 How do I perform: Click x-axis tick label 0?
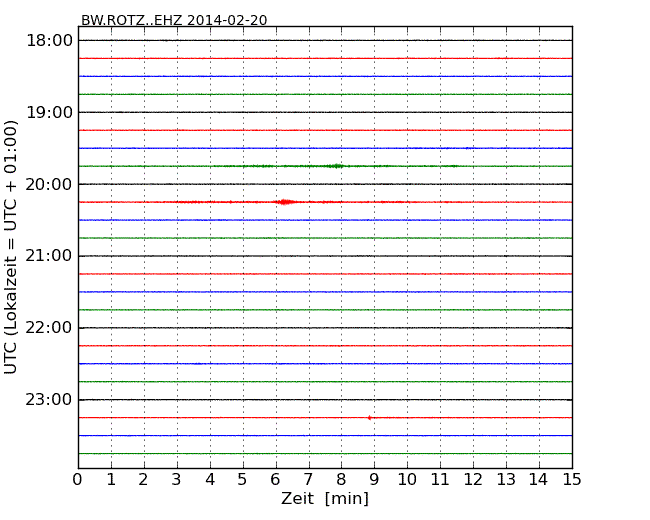point(78,479)
